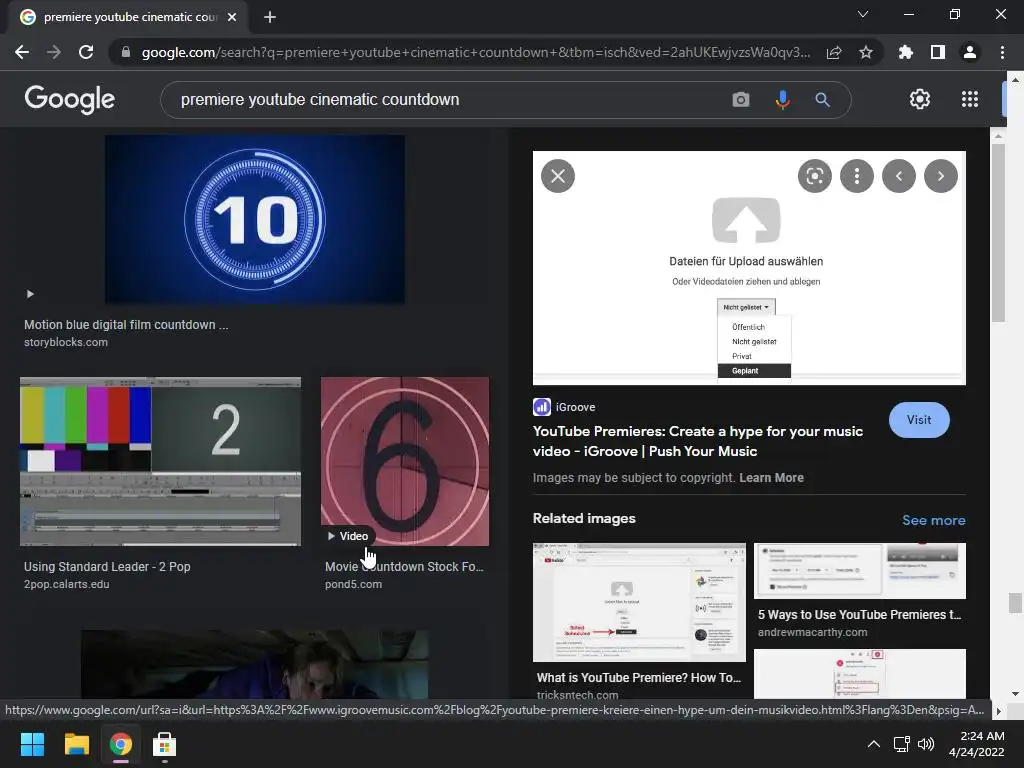1024x768 pixels.
Task: Close the image preview panel
Action: tap(558, 176)
